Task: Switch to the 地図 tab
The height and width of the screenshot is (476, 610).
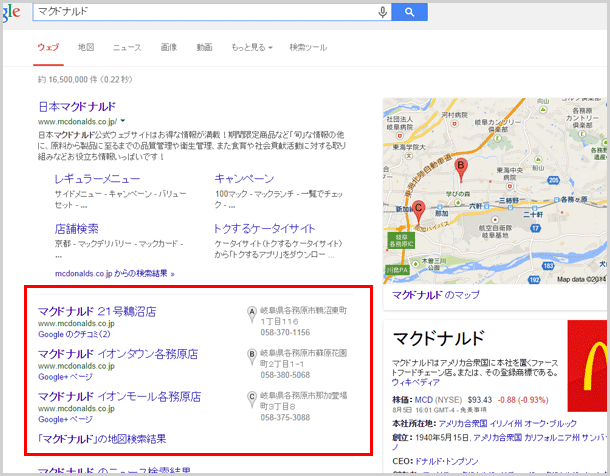Action: [x=86, y=47]
